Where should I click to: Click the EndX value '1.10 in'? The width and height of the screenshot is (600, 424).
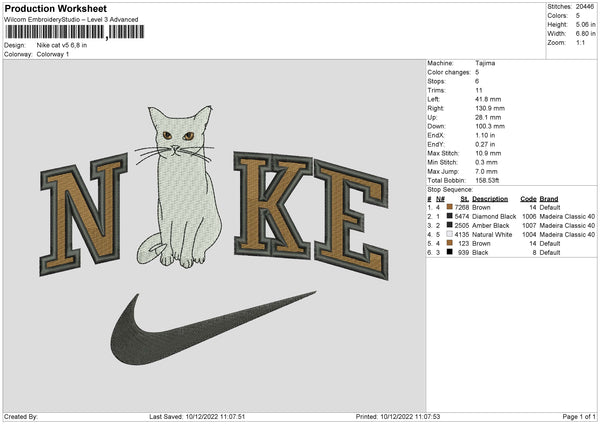[485, 135]
